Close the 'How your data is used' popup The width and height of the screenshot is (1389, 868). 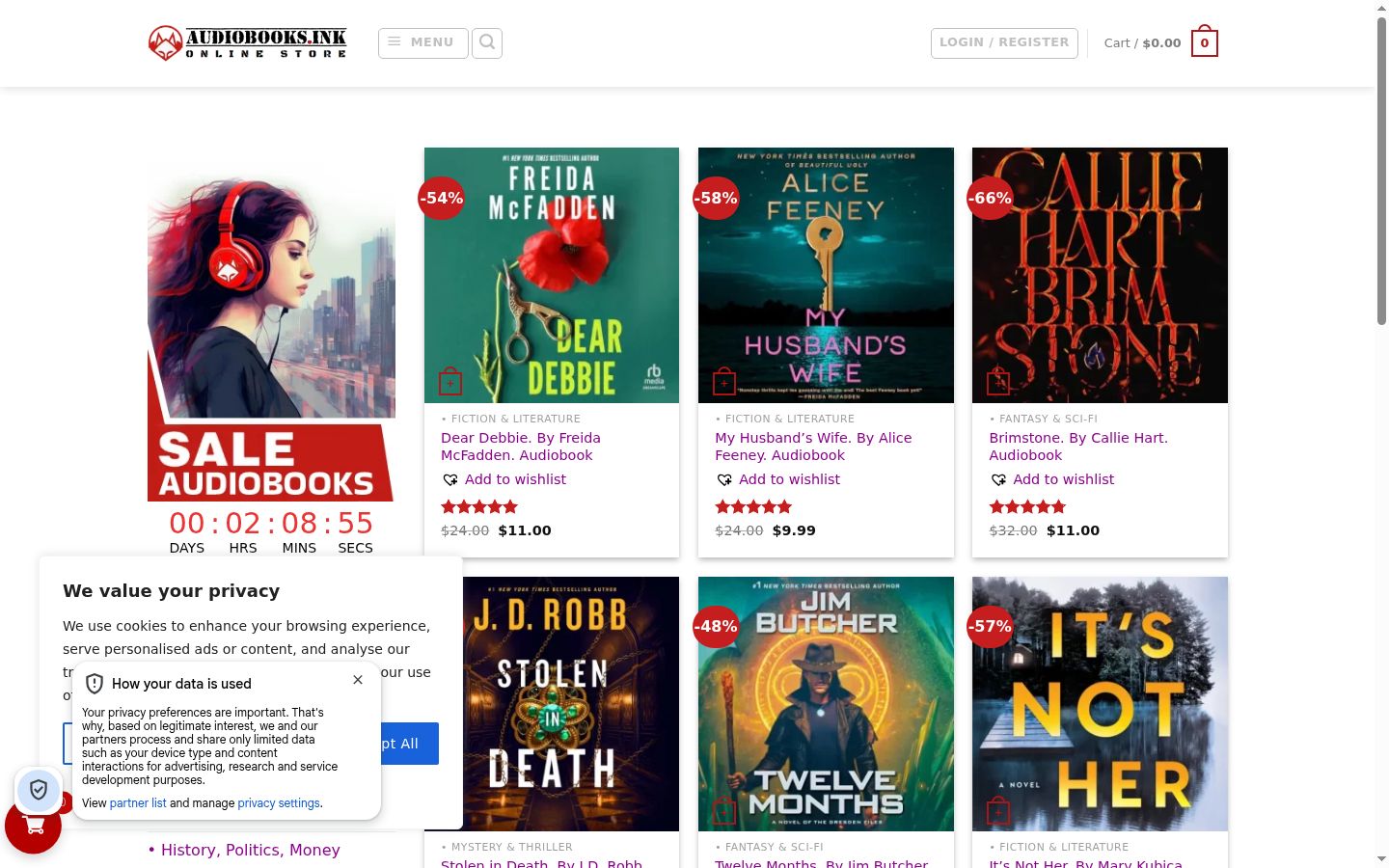click(x=358, y=680)
